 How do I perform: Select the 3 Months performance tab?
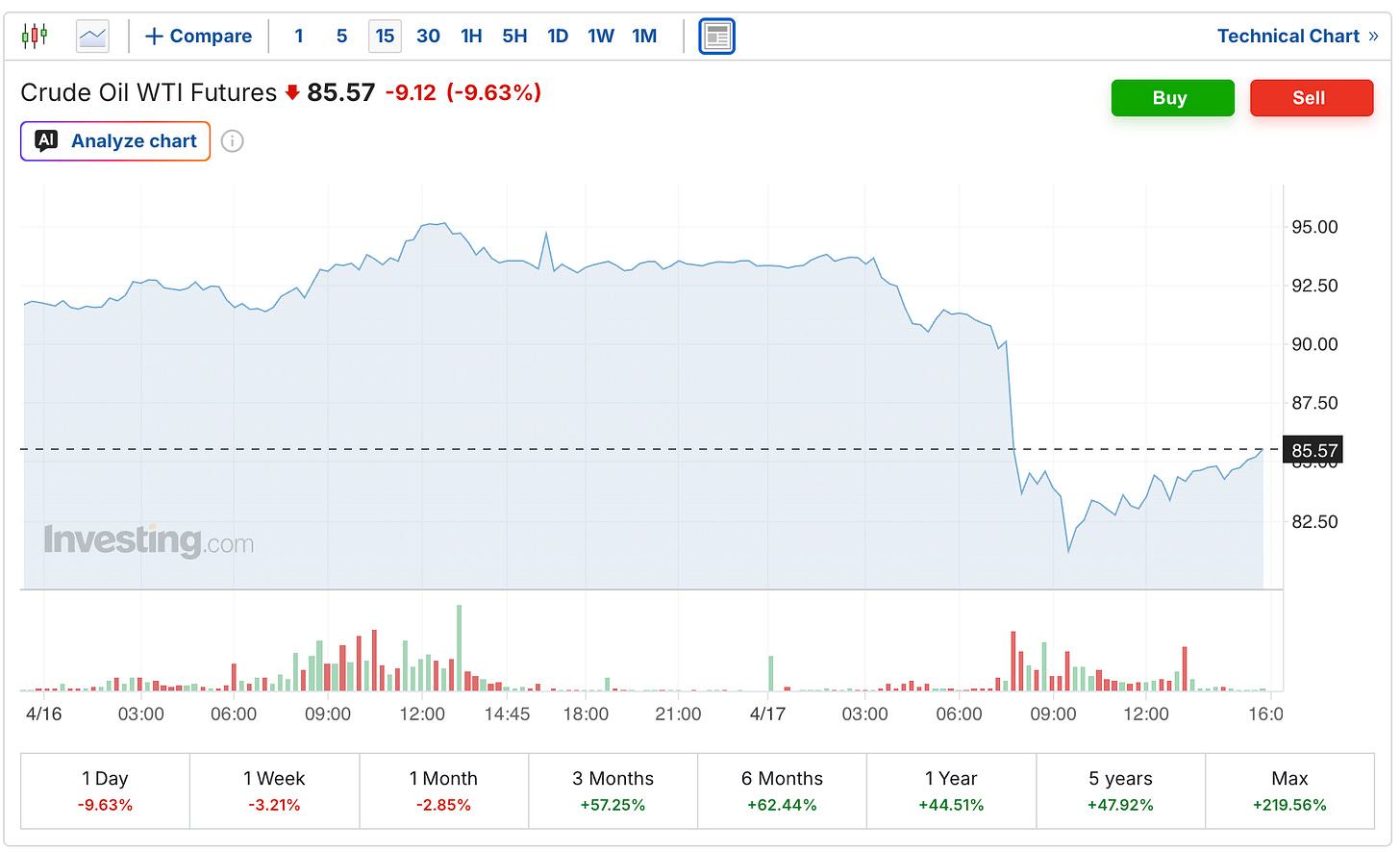[x=612, y=790]
